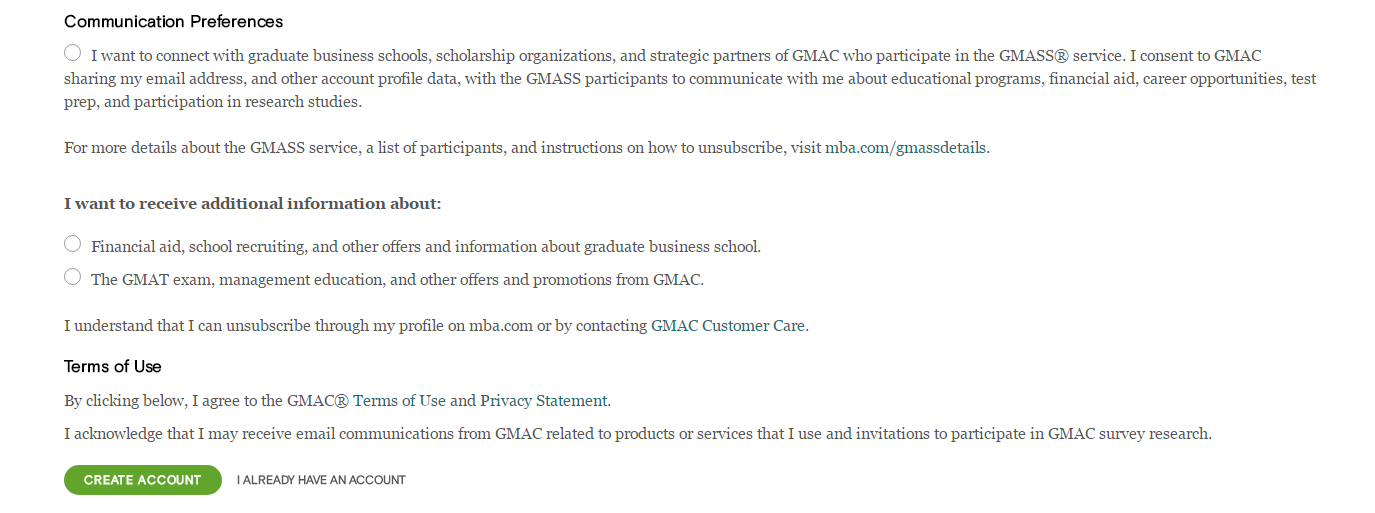Click the GMASS service details sentence
Viewport: 1375px width, 513px height.
tap(440, 148)
